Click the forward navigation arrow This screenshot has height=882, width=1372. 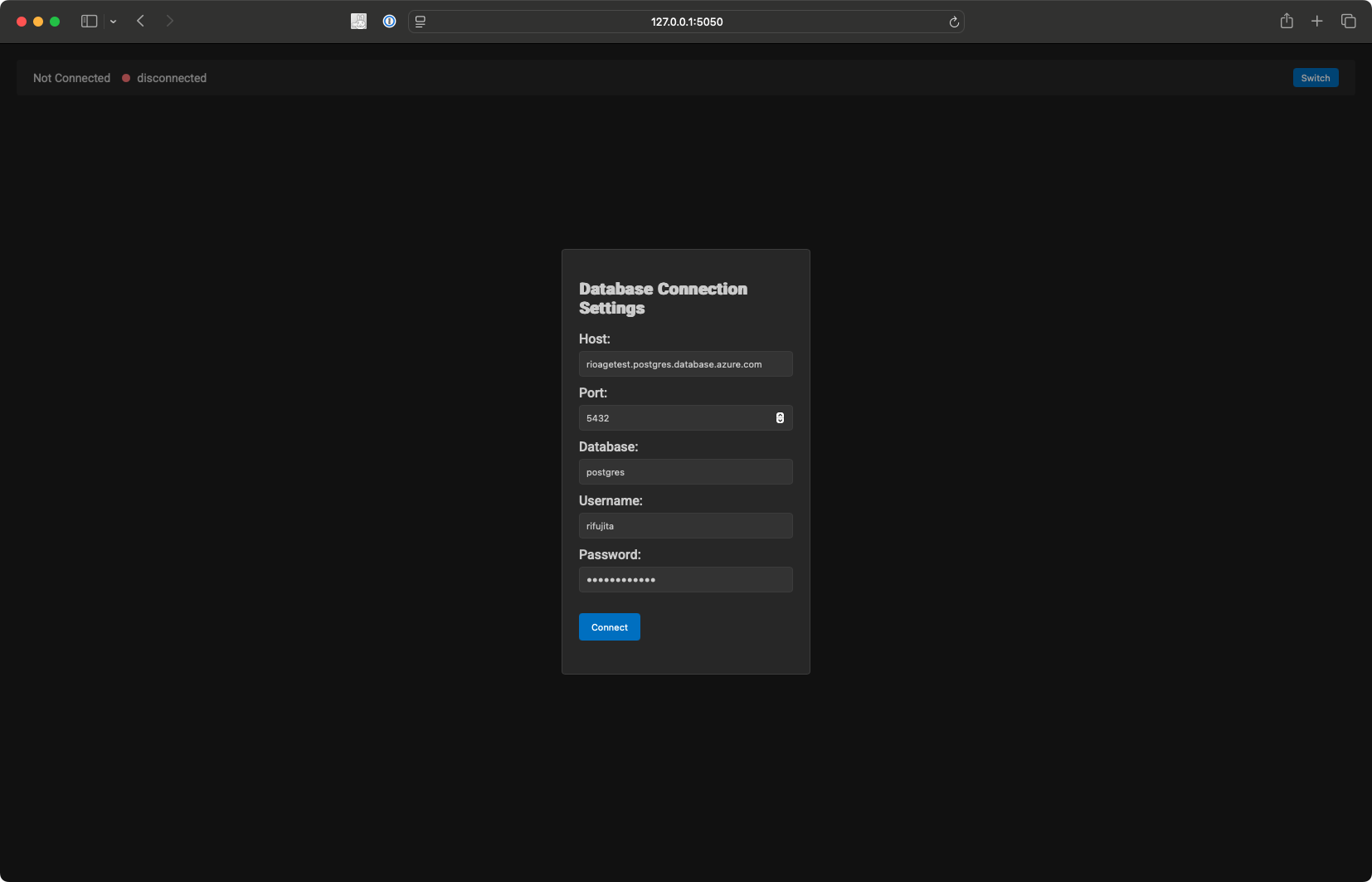pos(170,21)
